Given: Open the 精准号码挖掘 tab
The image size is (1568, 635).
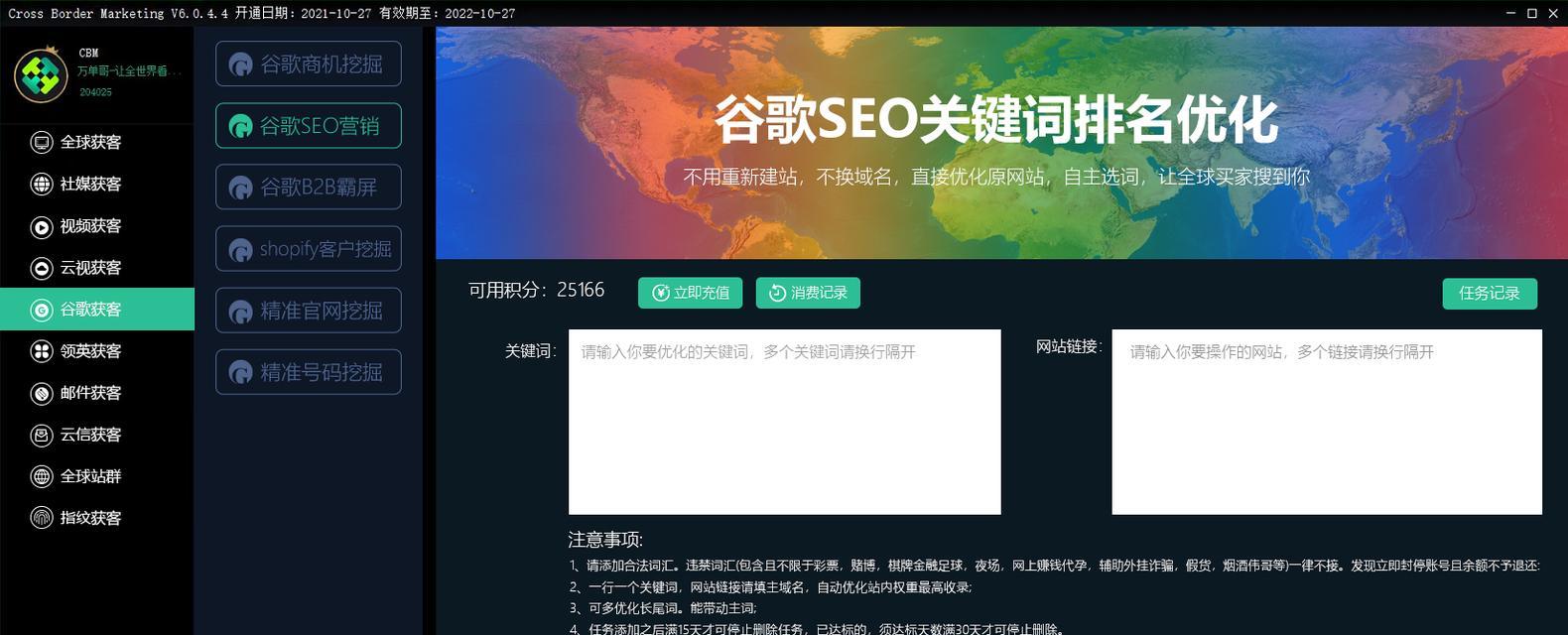Looking at the screenshot, I should pos(309,372).
